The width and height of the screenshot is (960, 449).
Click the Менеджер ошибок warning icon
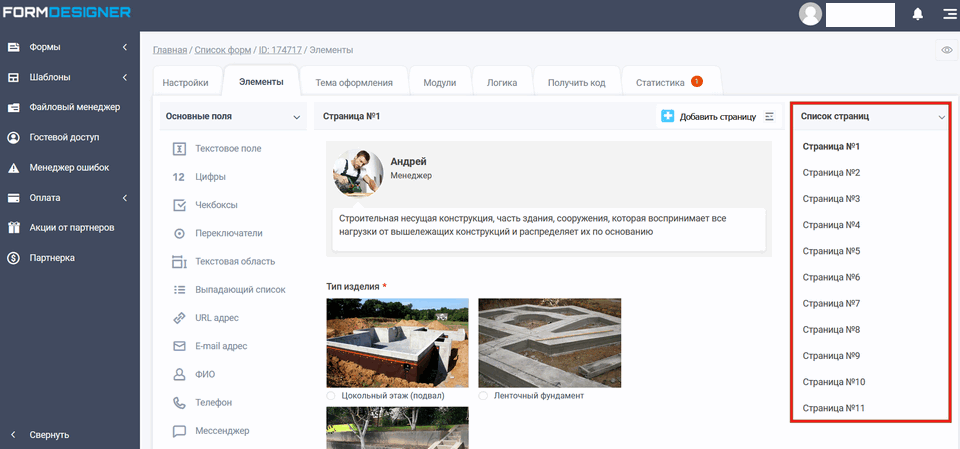pyautogui.click(x=13, y=167)
